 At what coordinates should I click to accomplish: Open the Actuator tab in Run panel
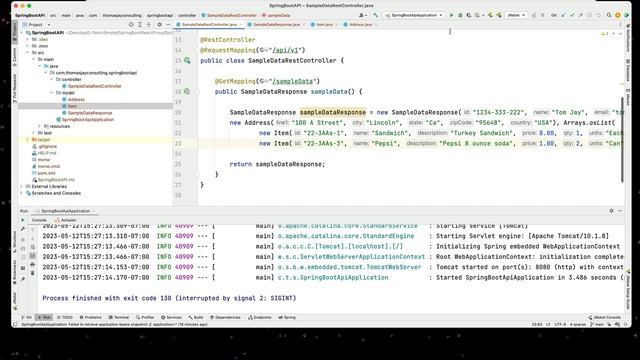coord(66,220)
